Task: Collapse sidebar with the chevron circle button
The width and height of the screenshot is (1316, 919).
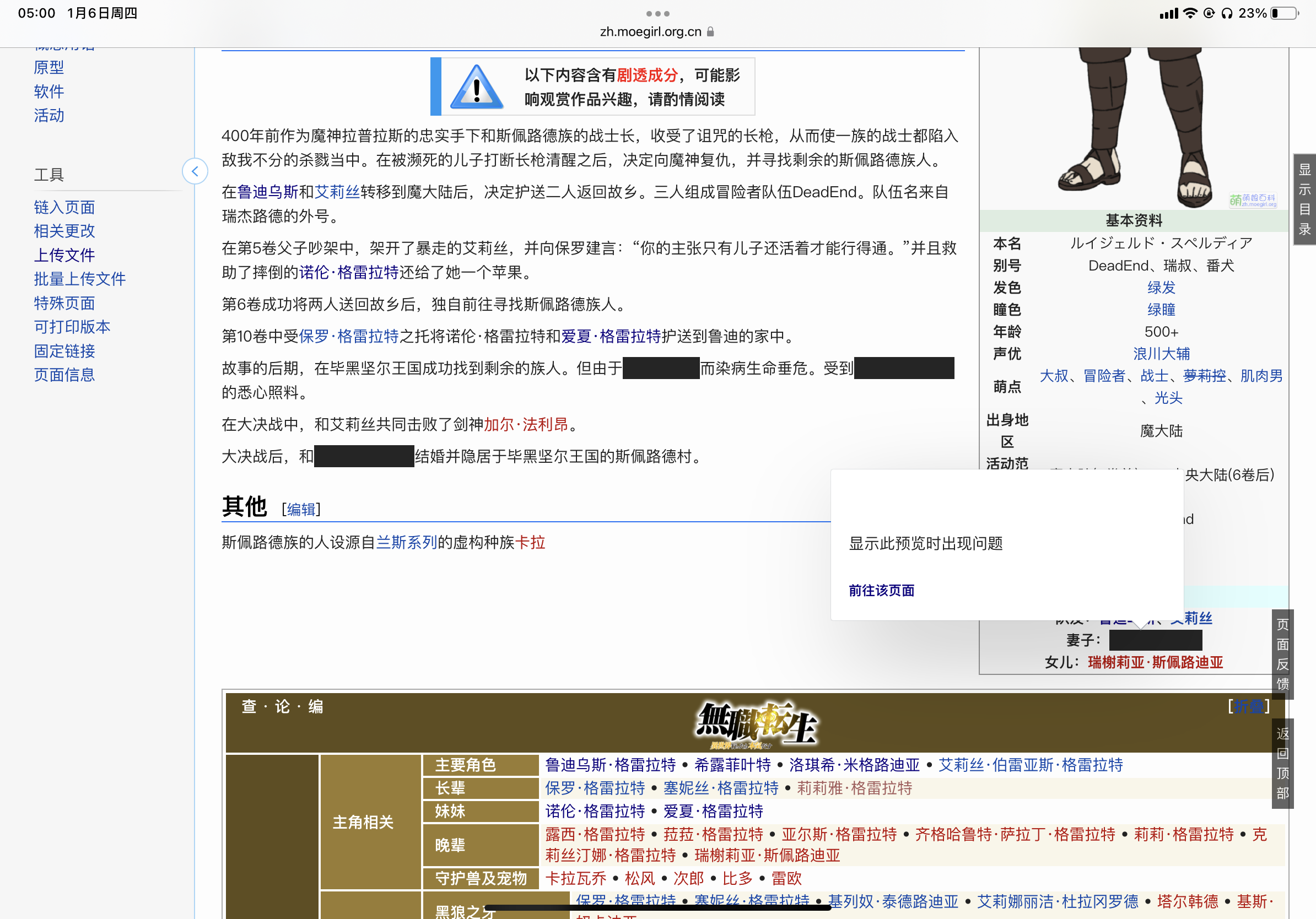Action: (x=195, y=171)
